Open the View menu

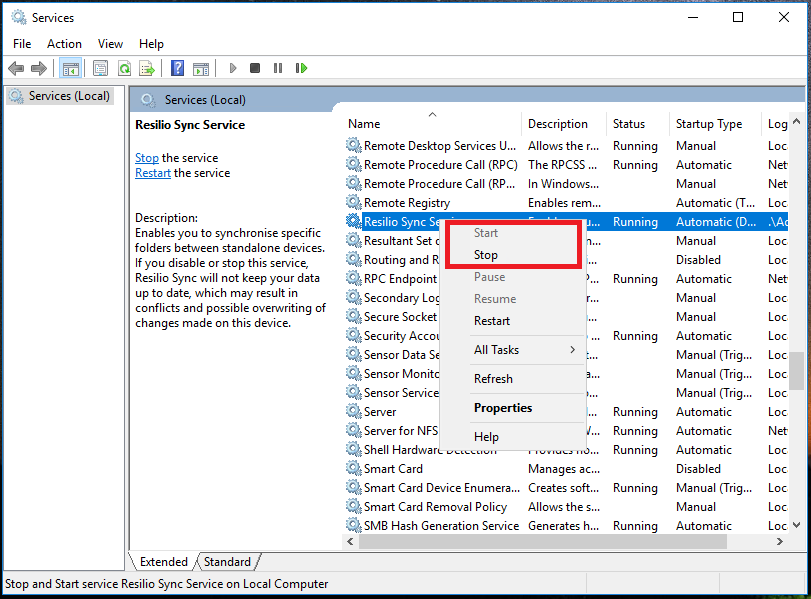110,44
